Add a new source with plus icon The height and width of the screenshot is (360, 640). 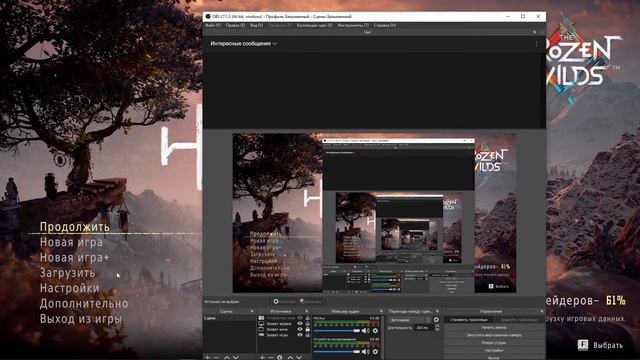262,357
